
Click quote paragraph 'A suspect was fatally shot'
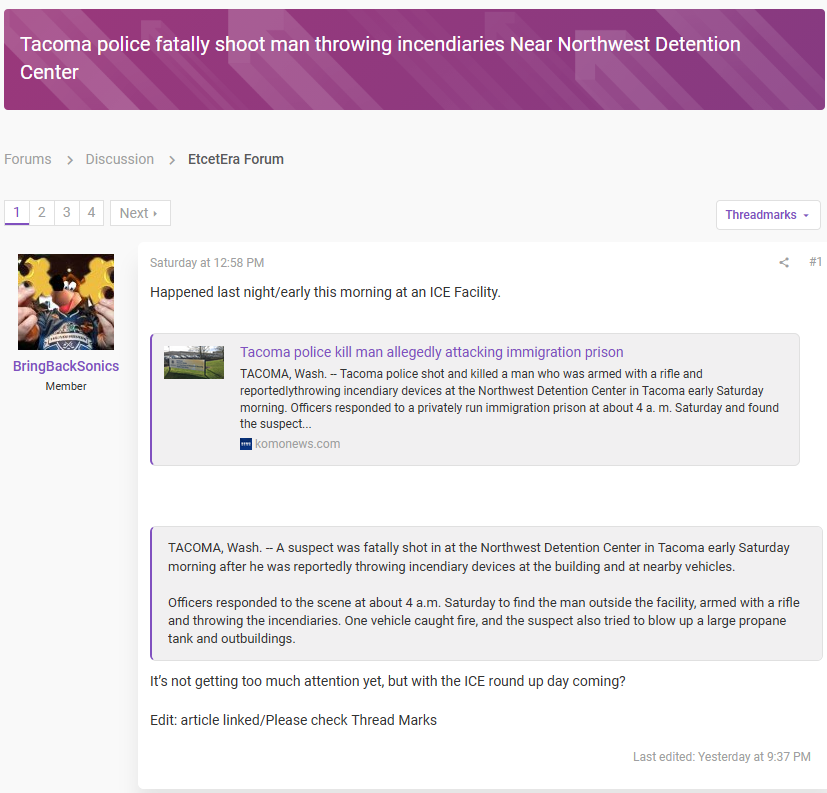click(478, 557)
